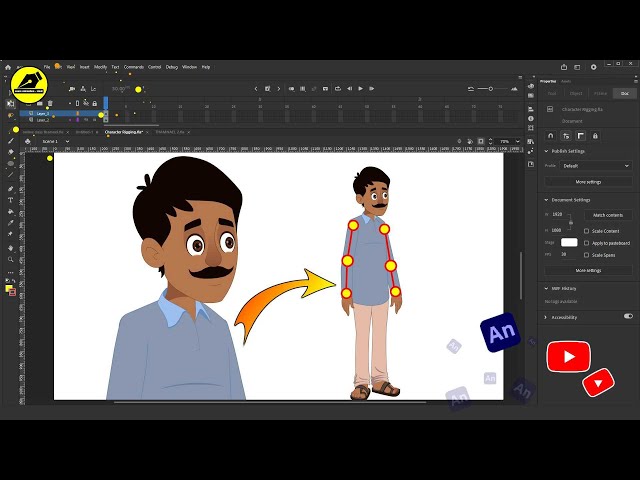Toggle the layer parenting view icon
Image resolution: width=640 pixels, height=480 pixels.
point(83,89)
